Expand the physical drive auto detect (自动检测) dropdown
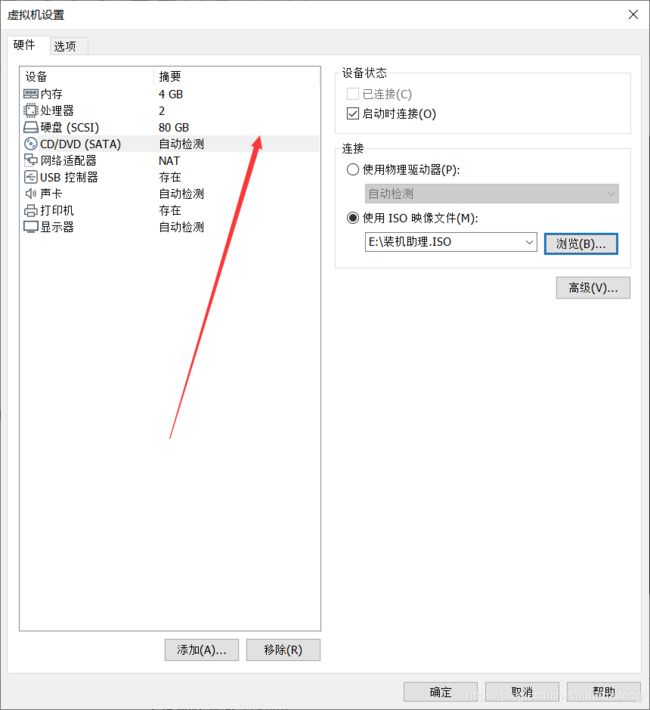 tap(491, 194)
